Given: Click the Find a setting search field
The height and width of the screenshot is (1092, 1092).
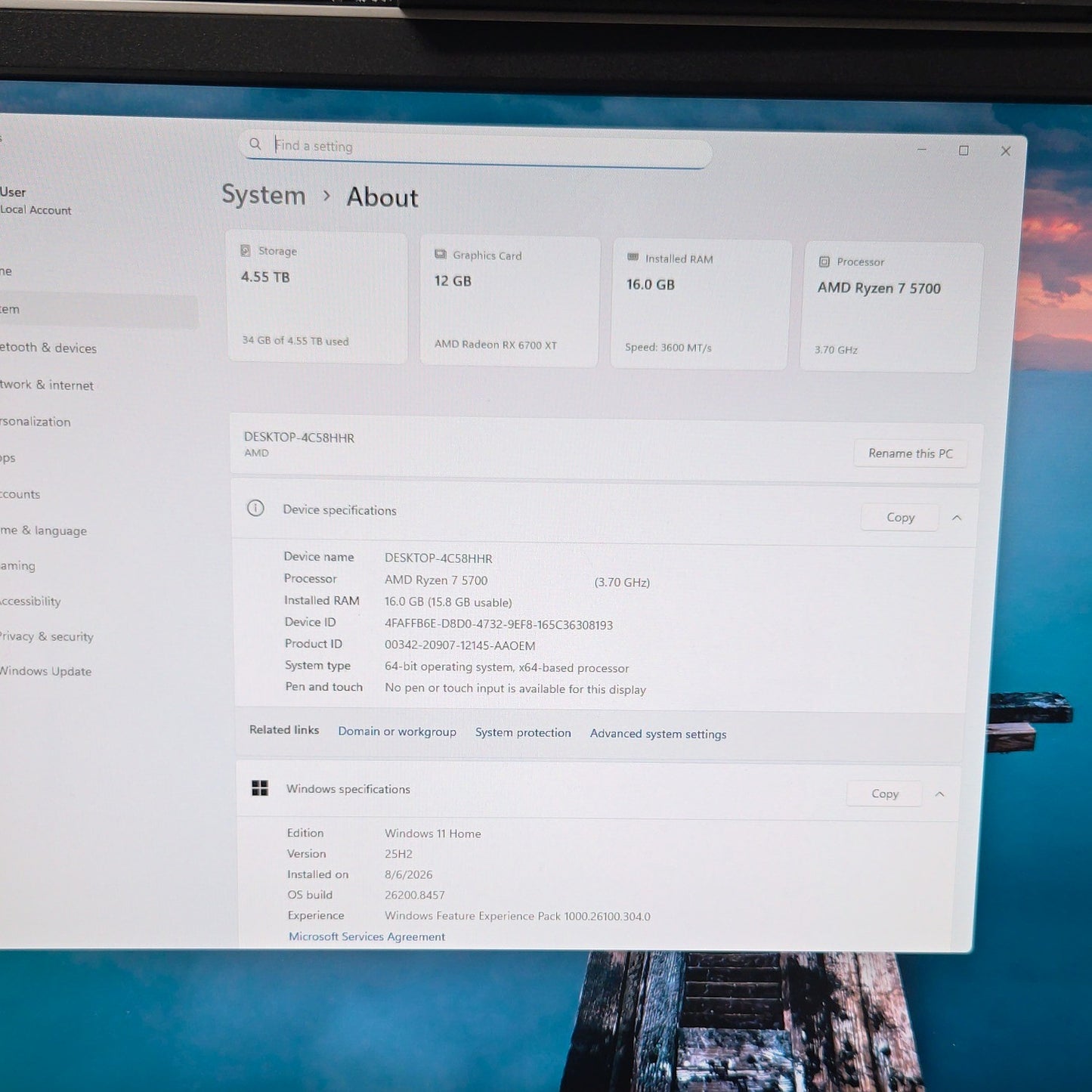Looking at the screenshot, I should (476, 148).
